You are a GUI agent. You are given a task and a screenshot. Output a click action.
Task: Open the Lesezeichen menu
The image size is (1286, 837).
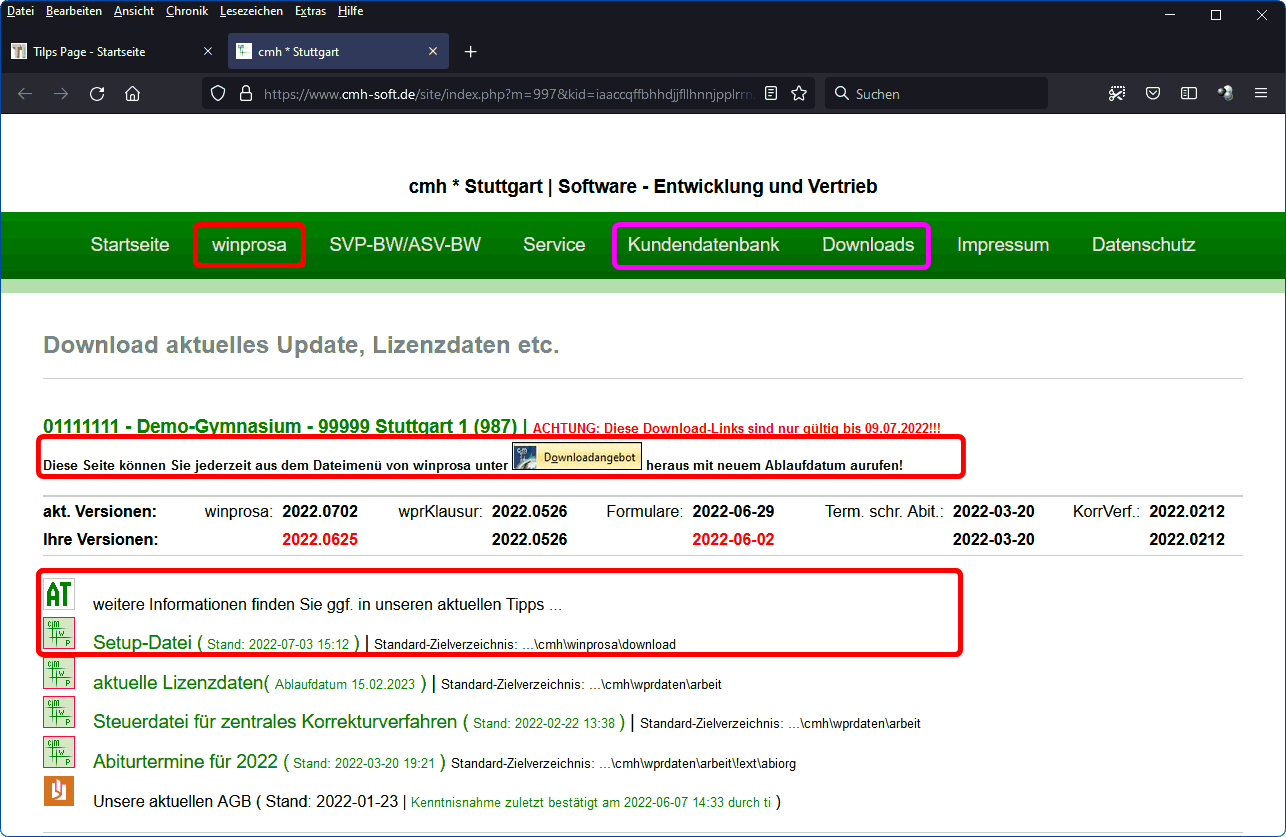coord(251,11)
